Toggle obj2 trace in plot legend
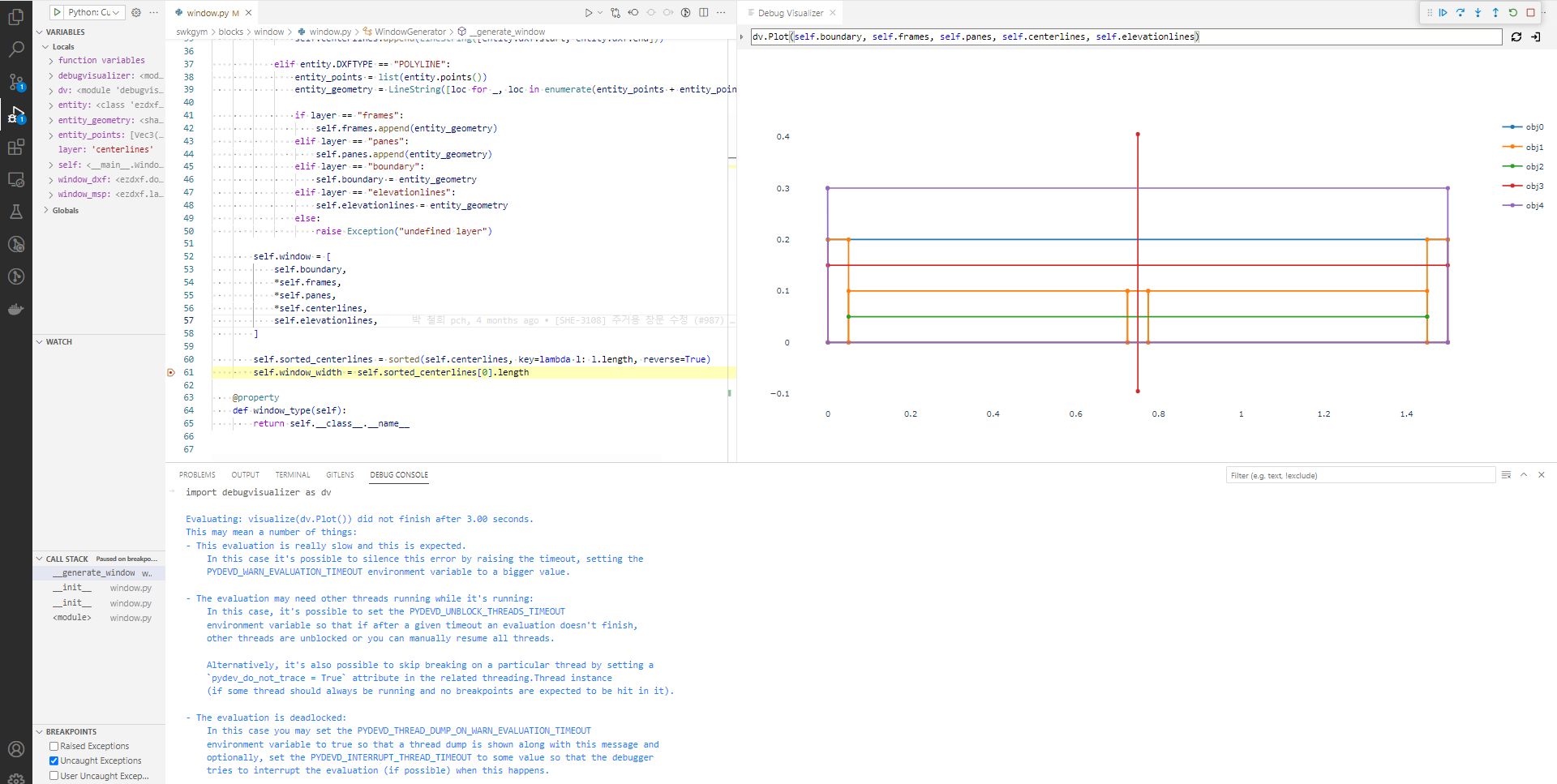Screen dimensions: 1557x784 (1523, 166)
